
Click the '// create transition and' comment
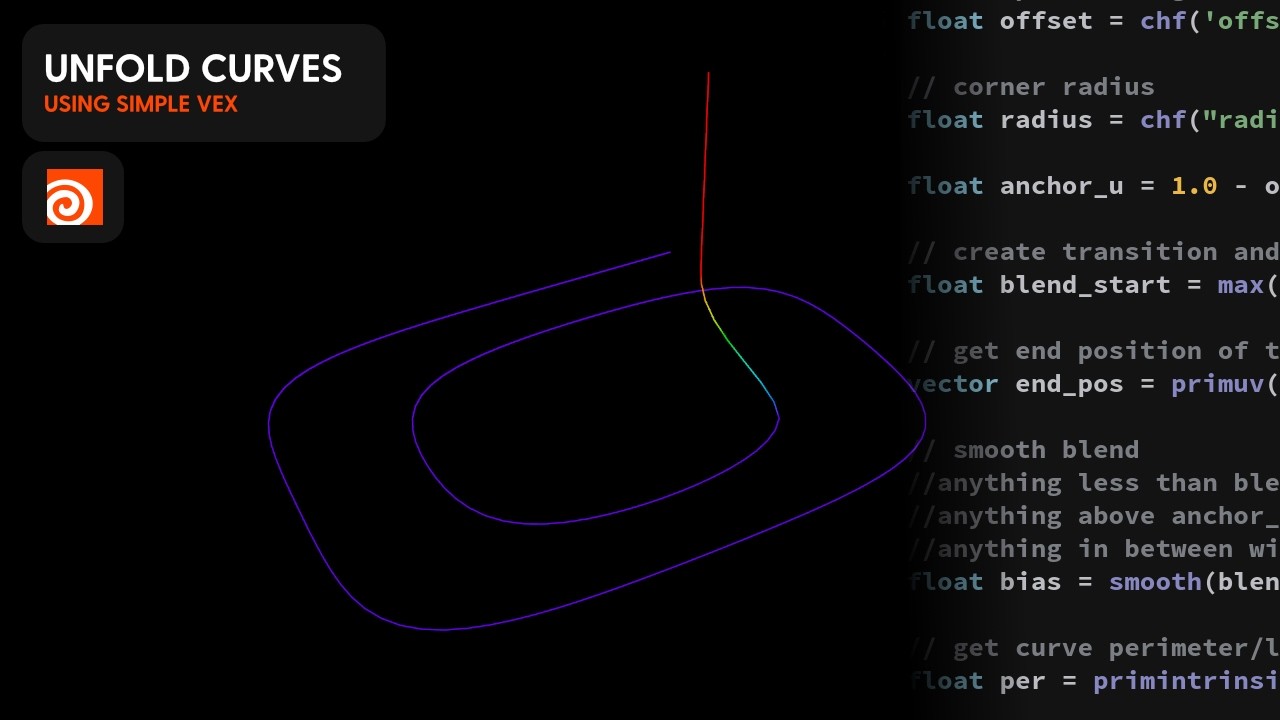[x=1093, y=252]
